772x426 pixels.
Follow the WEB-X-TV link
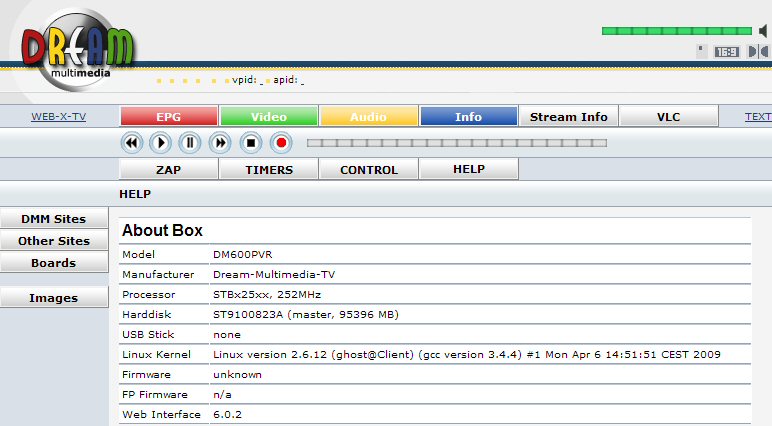(59, 117)
